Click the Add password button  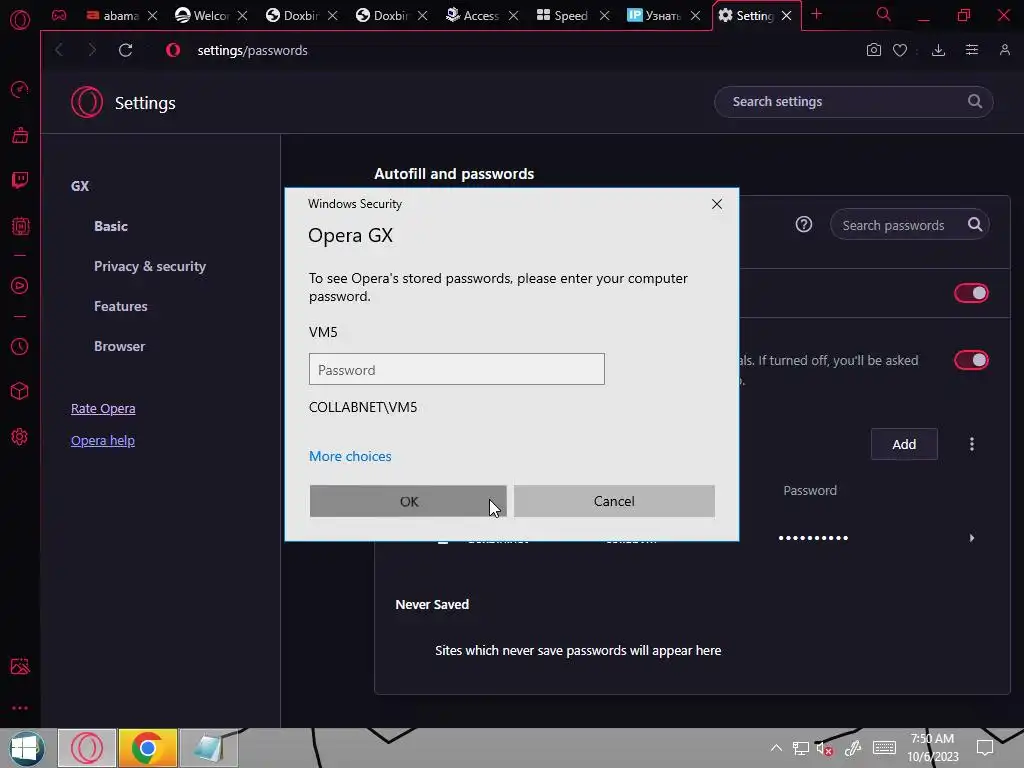click(x=904, y=444)
